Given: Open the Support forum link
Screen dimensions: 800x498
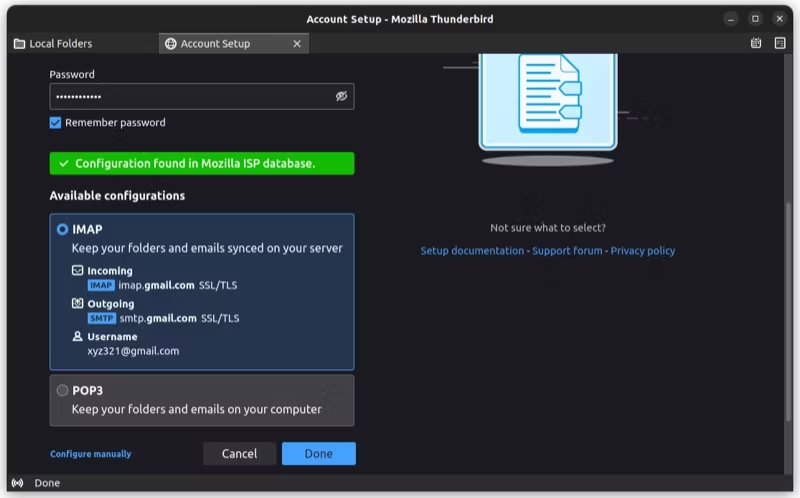Looking at the screenshot, I should (x=567, y=251).
